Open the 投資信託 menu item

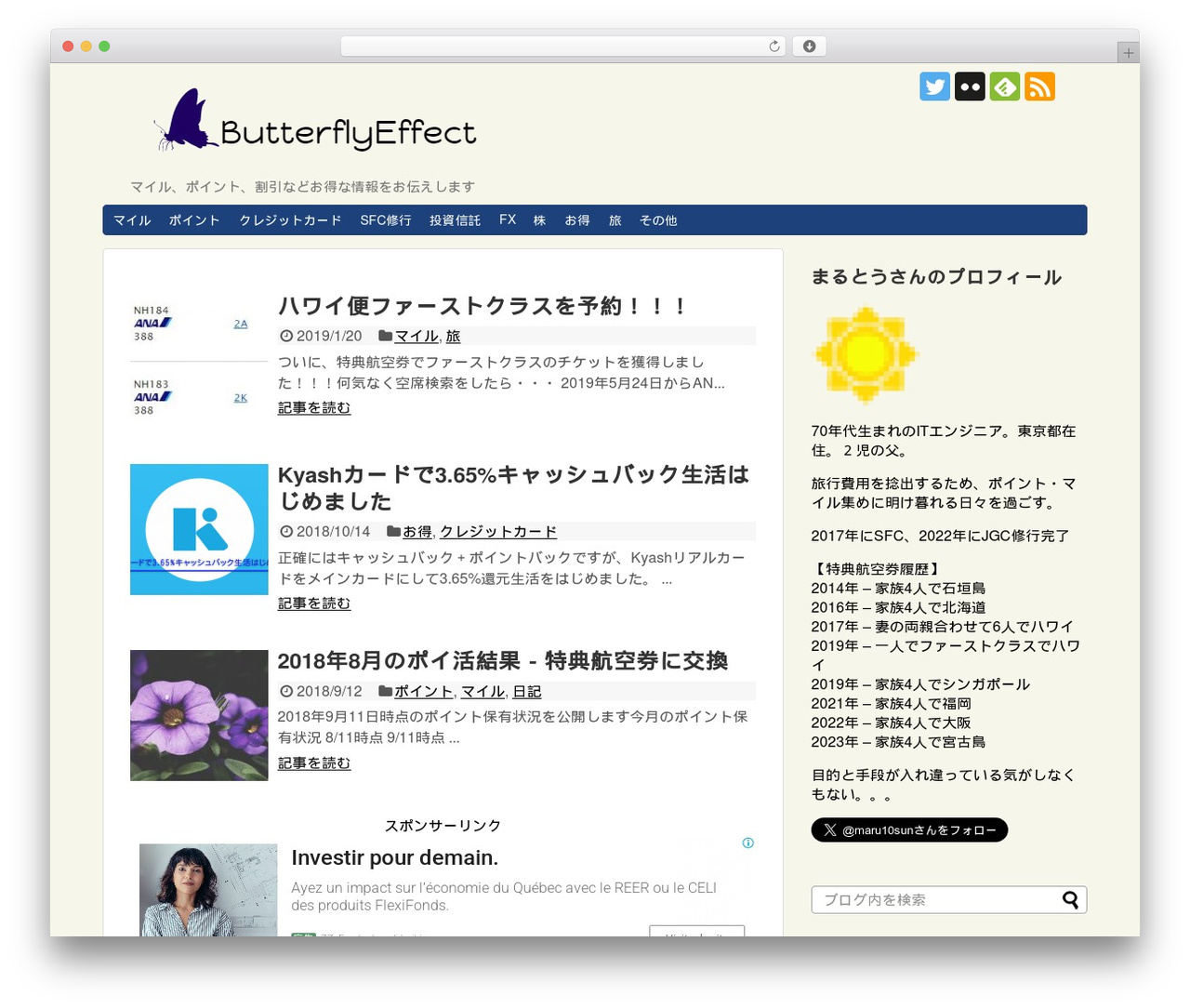455,220
